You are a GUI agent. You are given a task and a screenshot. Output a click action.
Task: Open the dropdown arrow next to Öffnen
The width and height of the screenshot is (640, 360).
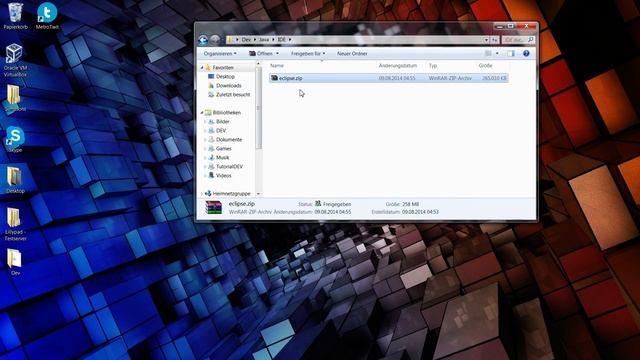click(x=278, y=53)
